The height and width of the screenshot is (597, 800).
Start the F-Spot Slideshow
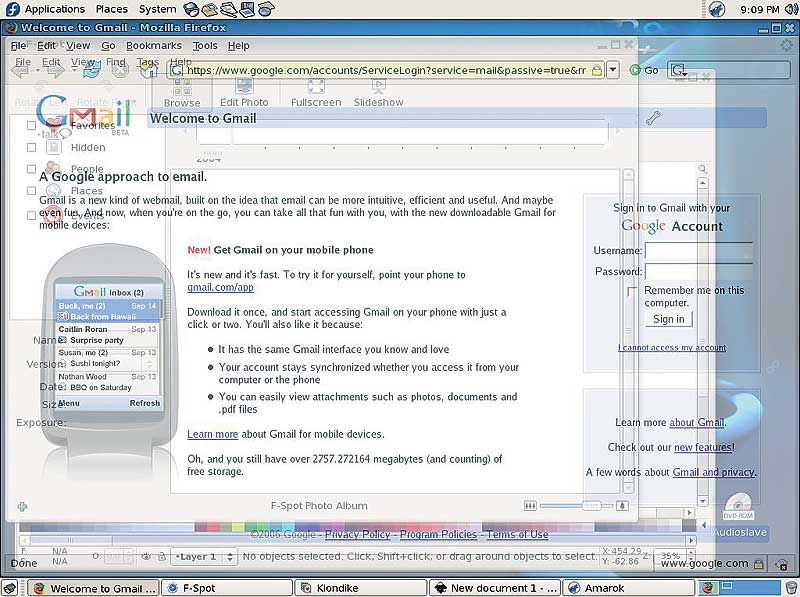pyautogui.click(x=379, y=92)
